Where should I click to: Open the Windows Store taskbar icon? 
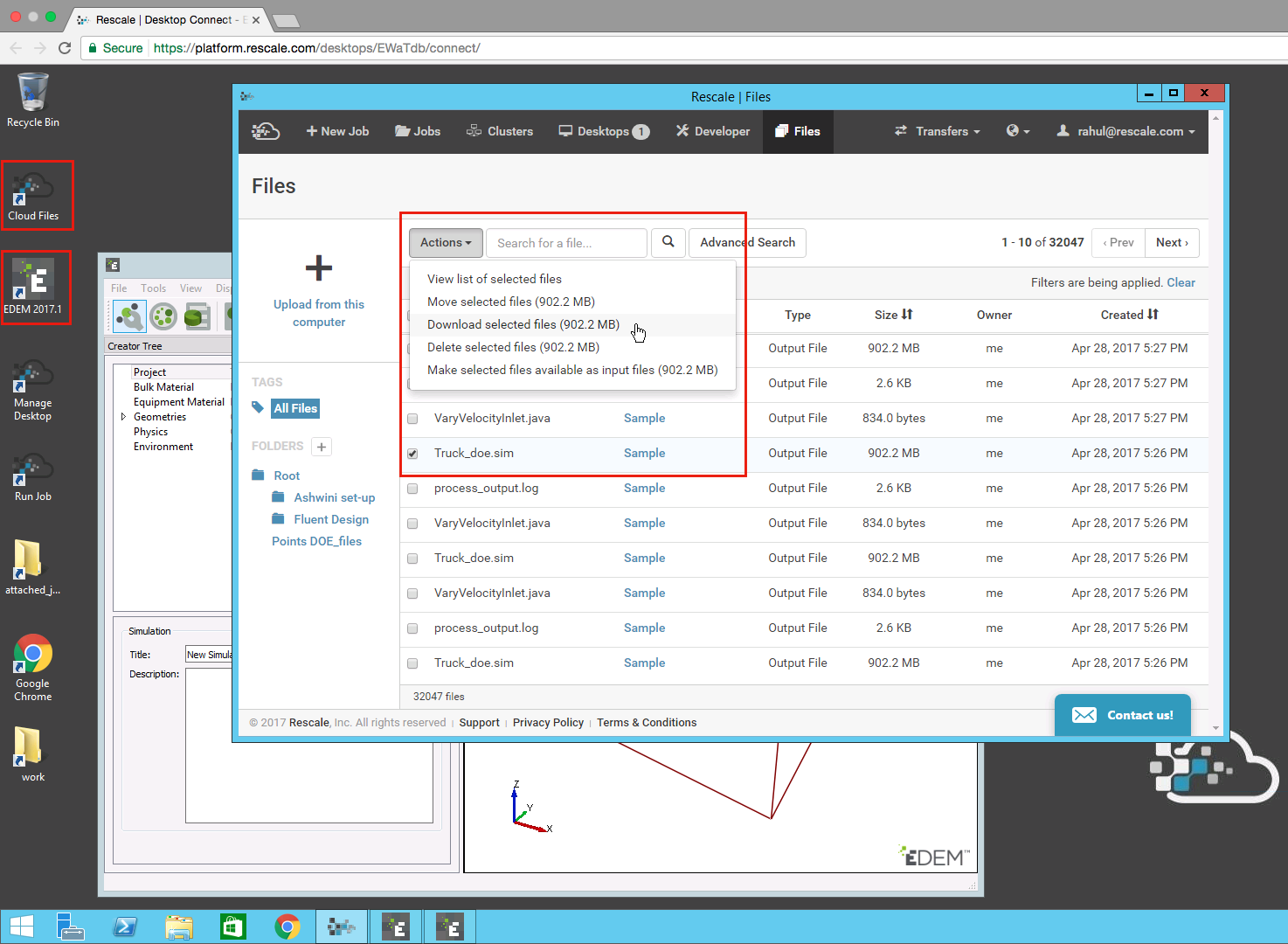[233, 927]
